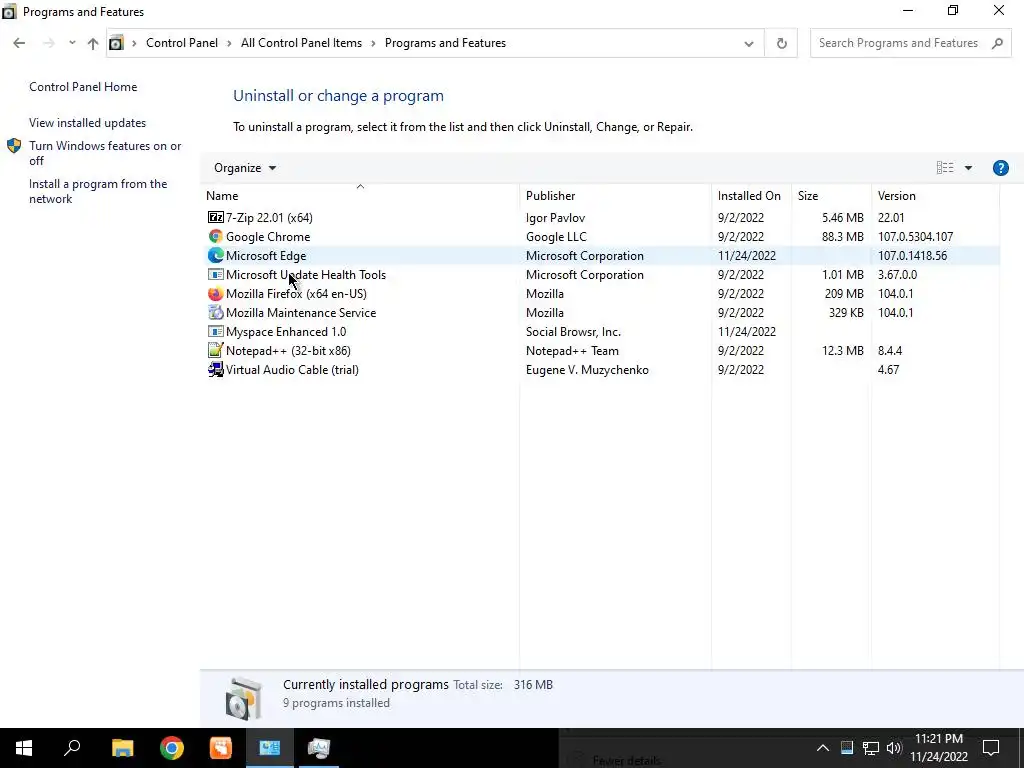Open File Explorer from the taskbar
Viewport: 1024px width, 768px height.
point(122,748)
